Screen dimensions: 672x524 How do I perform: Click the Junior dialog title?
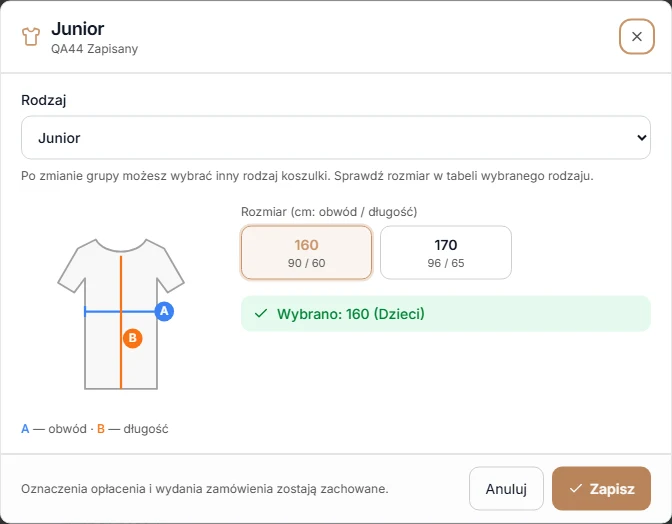(x=78, y=29)
